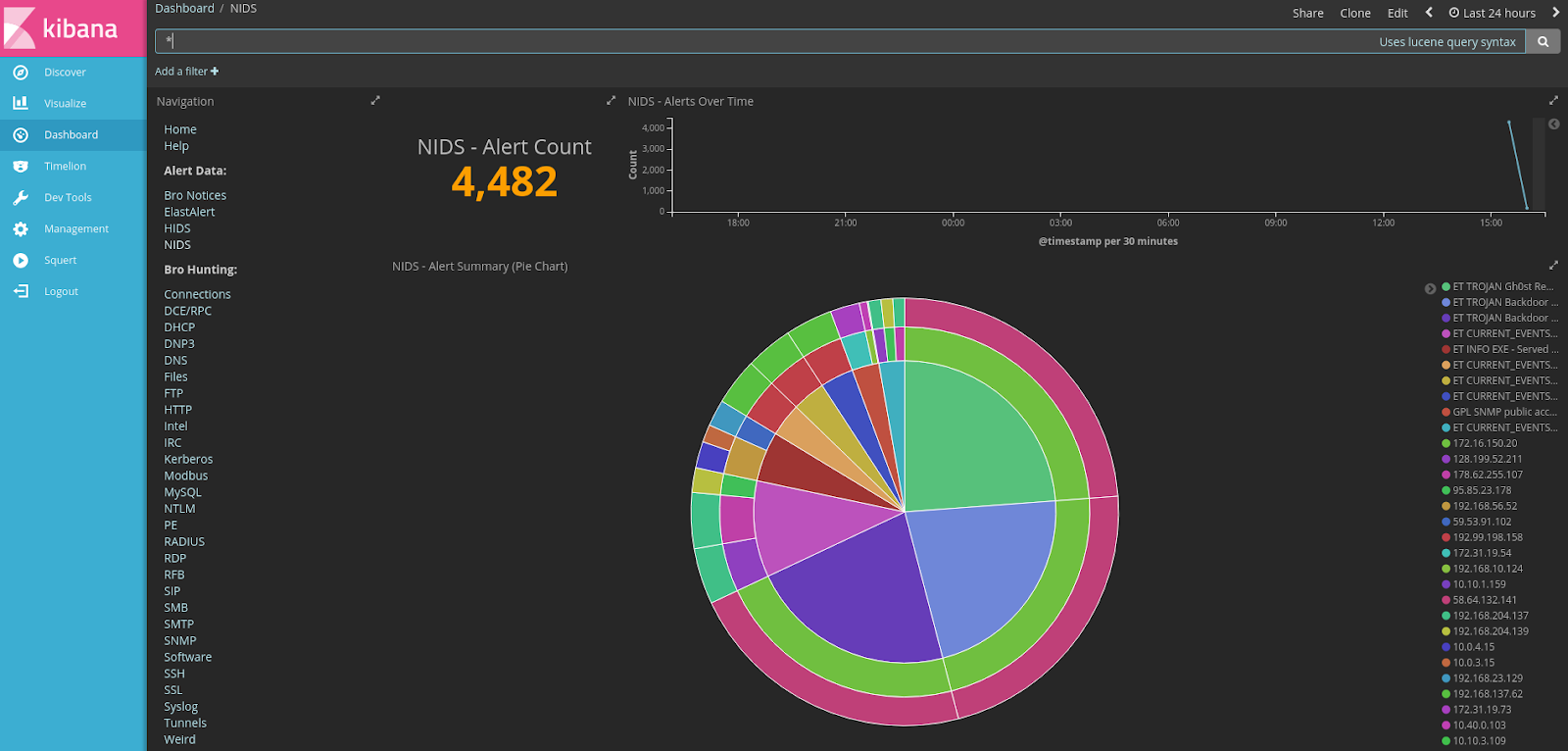Viewport: 1568px width, 751px height.
Task: Open Timelion from the sidebar icon
Action: click(x=21, y=166)
